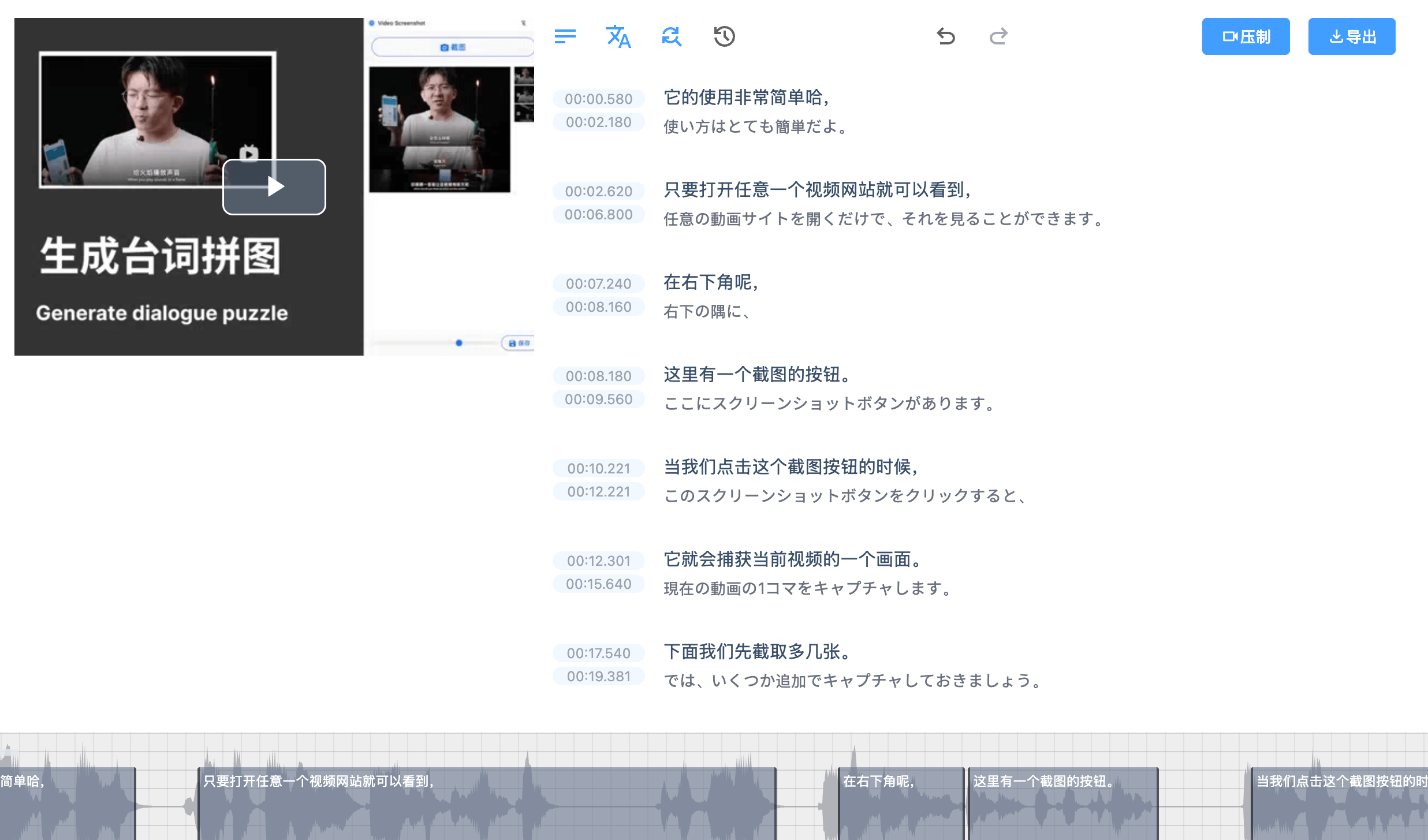Screen dimensions: 1428x840
Task: Select Japanese translation ここにスクリーンショットボタンがあります
Action: coord(829,404)
